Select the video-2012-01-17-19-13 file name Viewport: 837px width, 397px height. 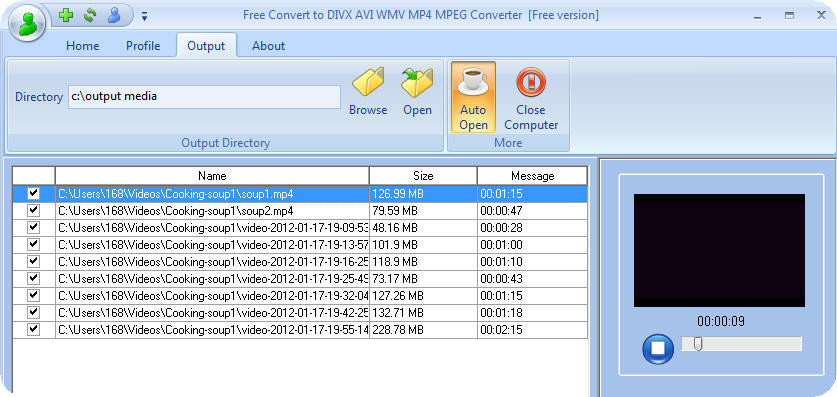point(212,245)
